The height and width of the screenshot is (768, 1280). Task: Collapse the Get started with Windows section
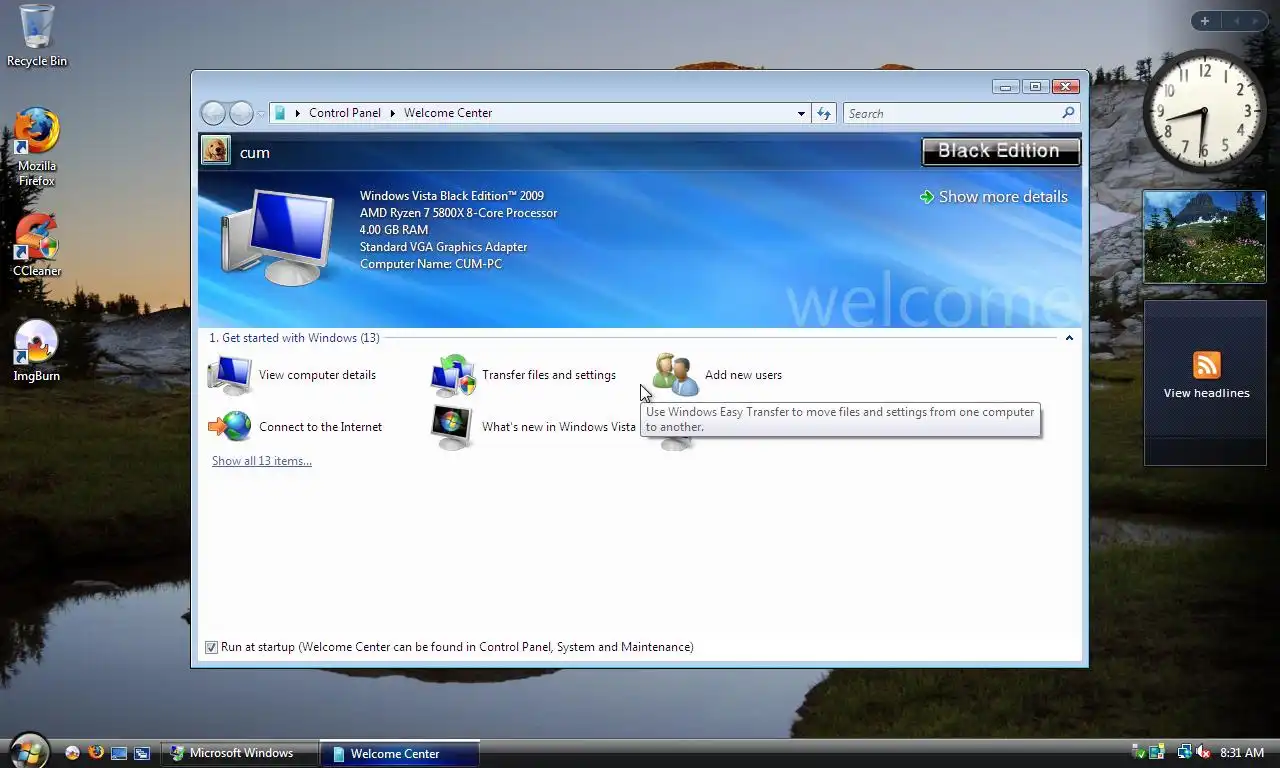1069,338
